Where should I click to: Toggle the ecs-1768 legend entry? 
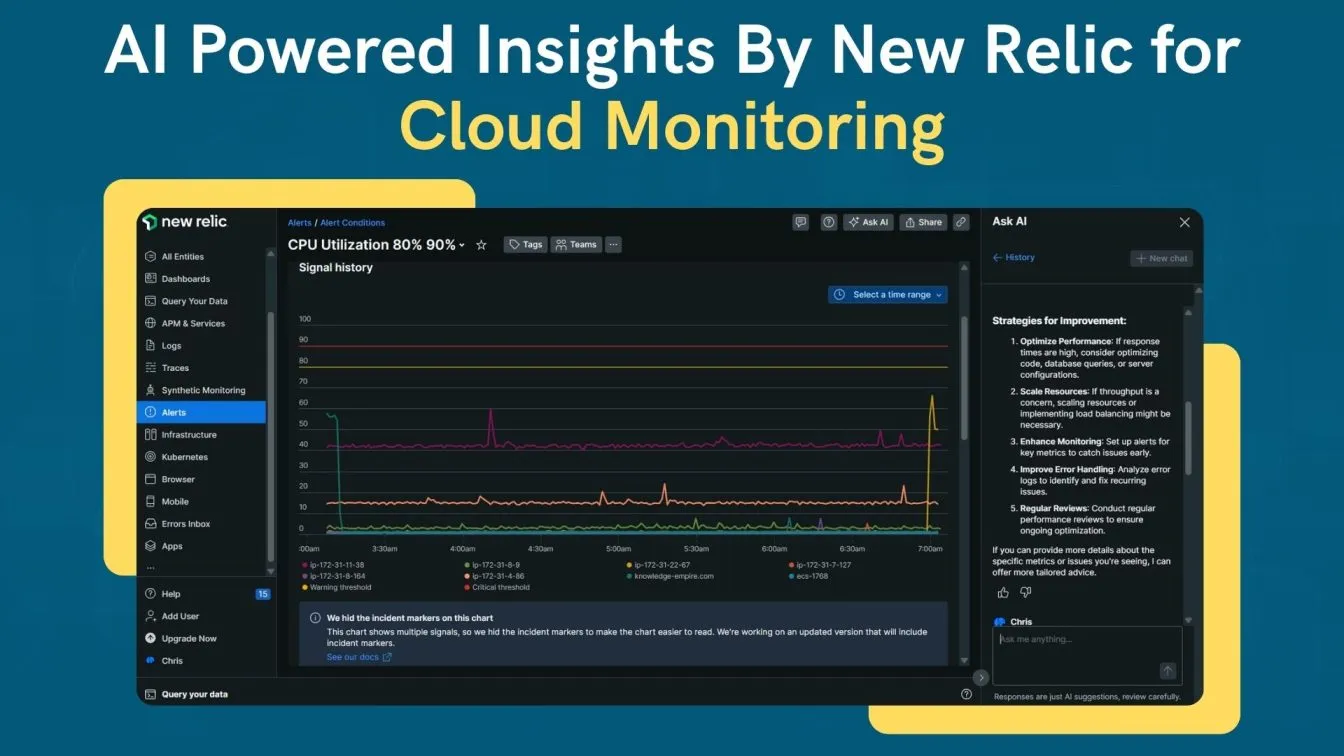(x=808, y=576)
